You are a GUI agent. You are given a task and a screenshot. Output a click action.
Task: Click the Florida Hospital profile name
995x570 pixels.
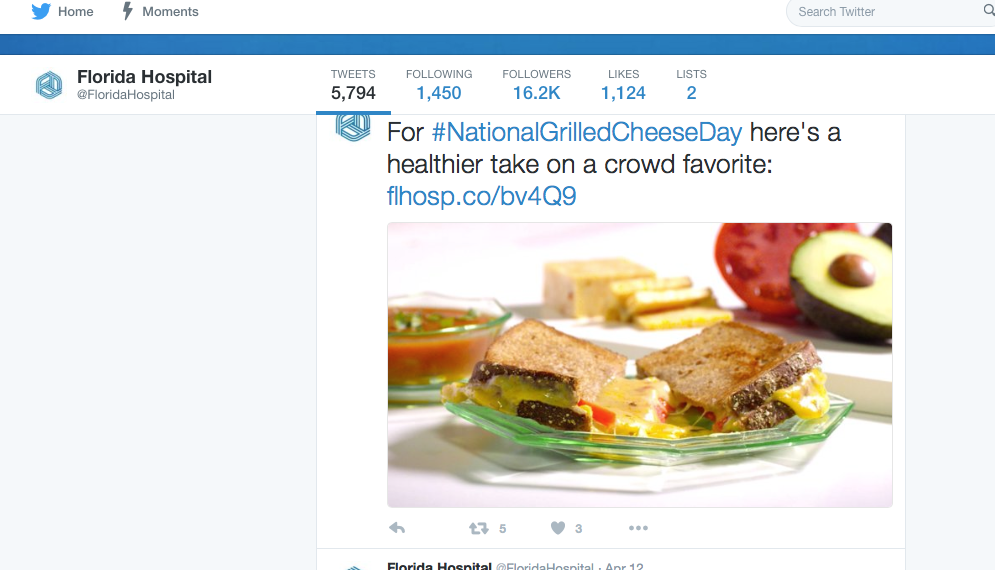pos(144,77)
